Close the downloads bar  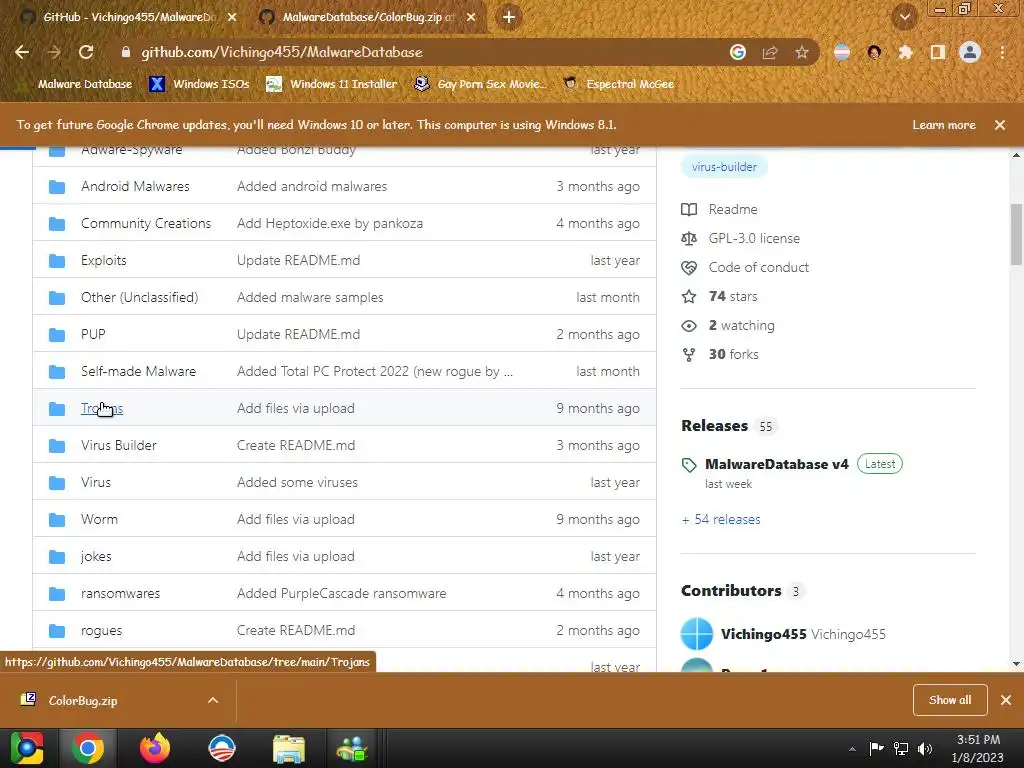pyautogui.click(x=1006, y=700)
